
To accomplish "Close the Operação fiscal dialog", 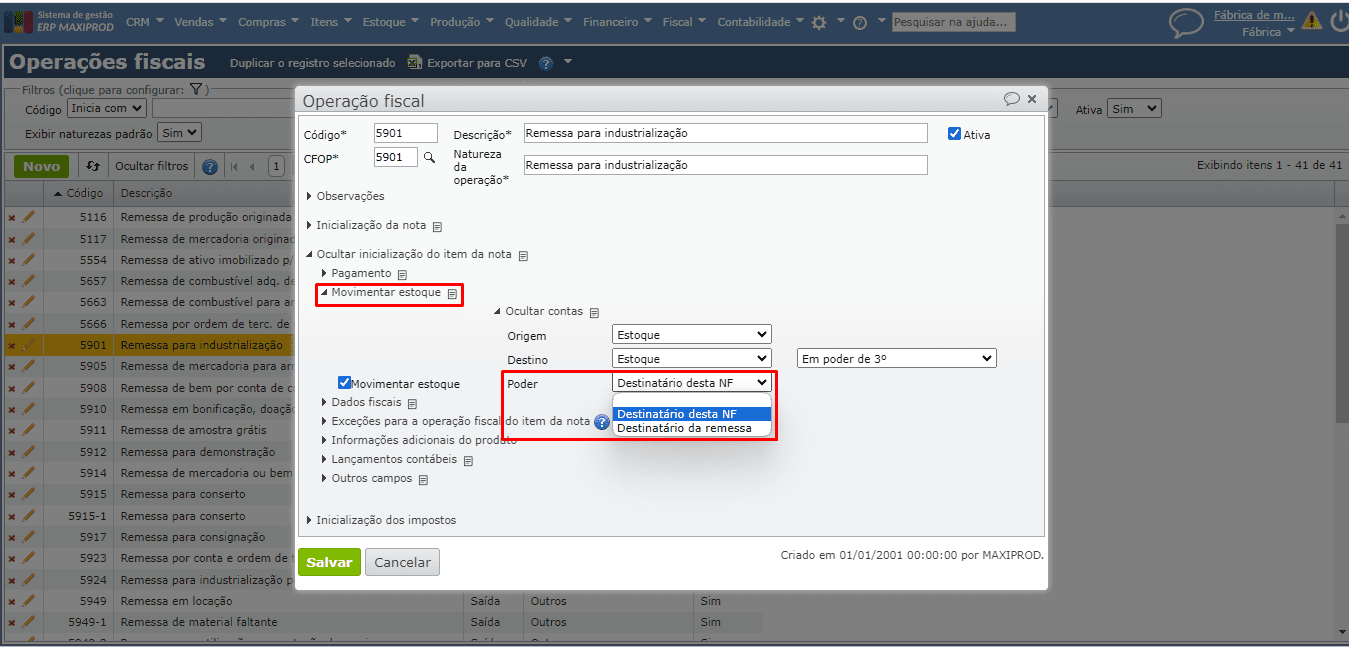I will (x=1032, y=99).
